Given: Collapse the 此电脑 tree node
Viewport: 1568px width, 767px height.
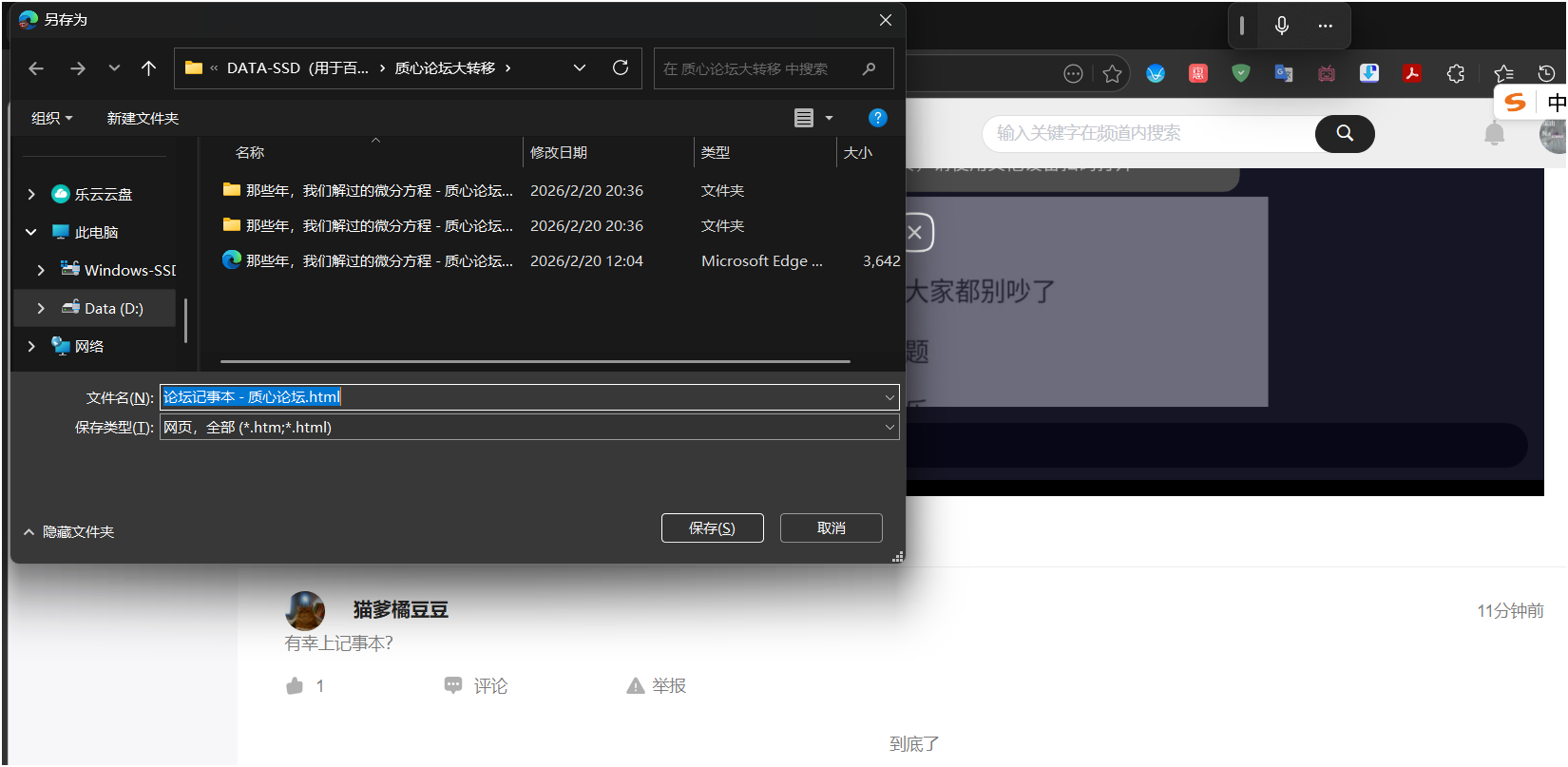Looking at the screenshot, I should click(31, 232).
